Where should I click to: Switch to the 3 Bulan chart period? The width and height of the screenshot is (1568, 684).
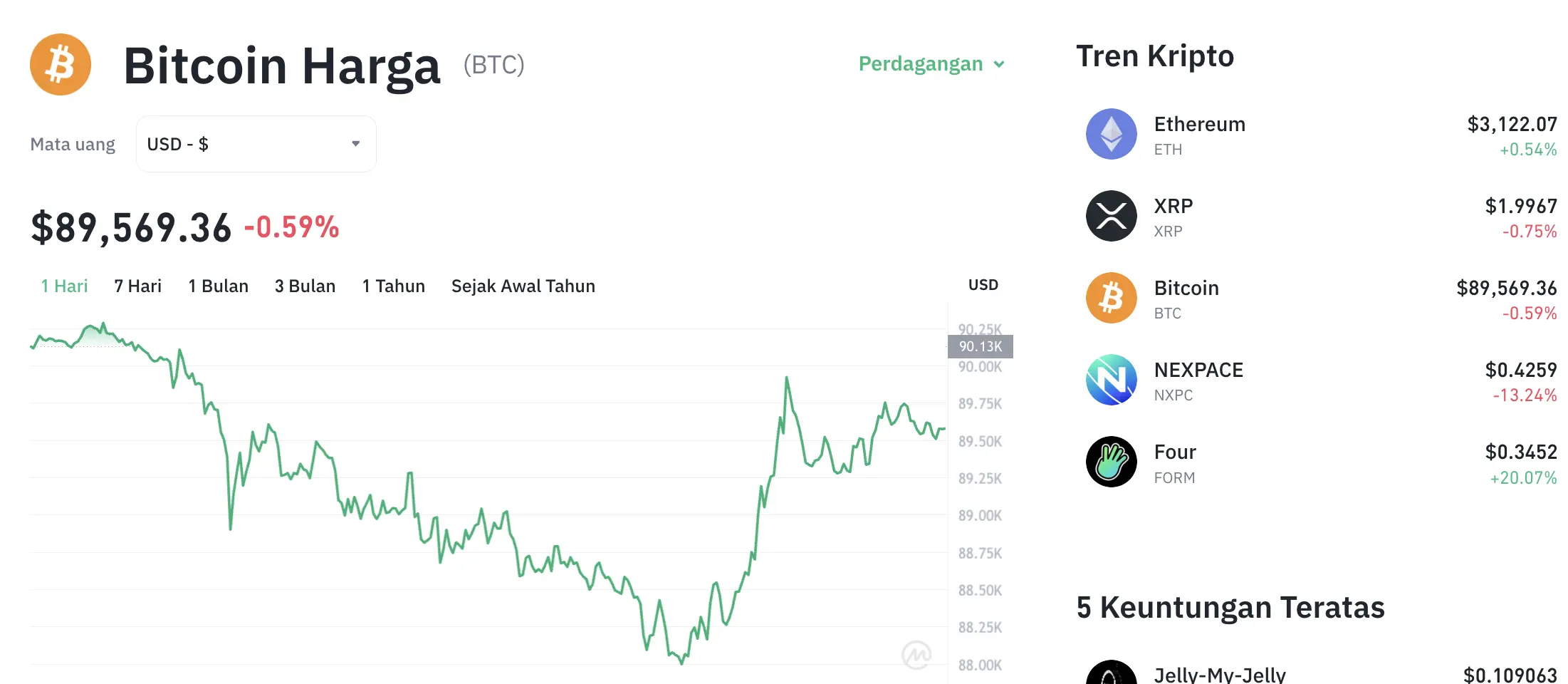tap(305, 286)
